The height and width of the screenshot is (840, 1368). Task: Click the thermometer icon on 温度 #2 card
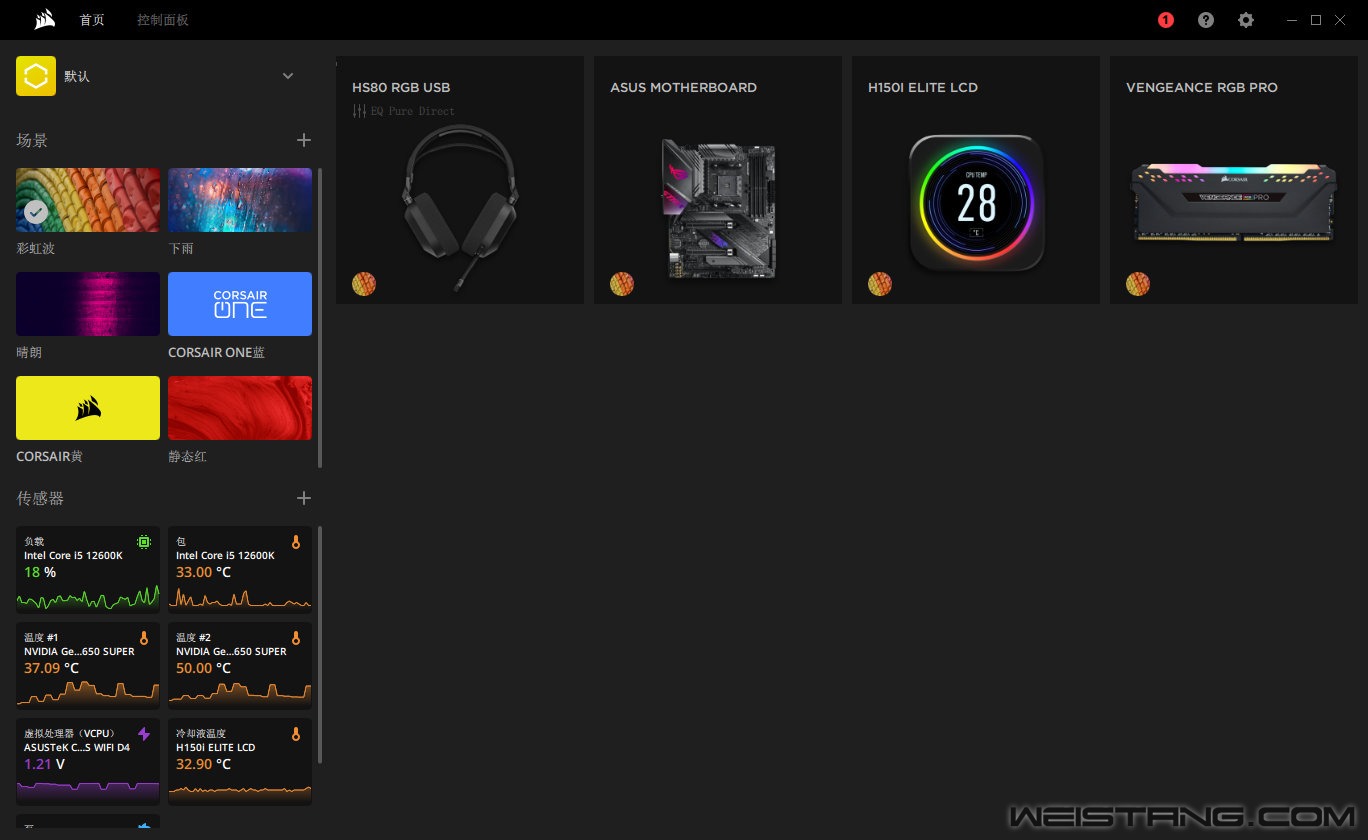pos(295,638)
